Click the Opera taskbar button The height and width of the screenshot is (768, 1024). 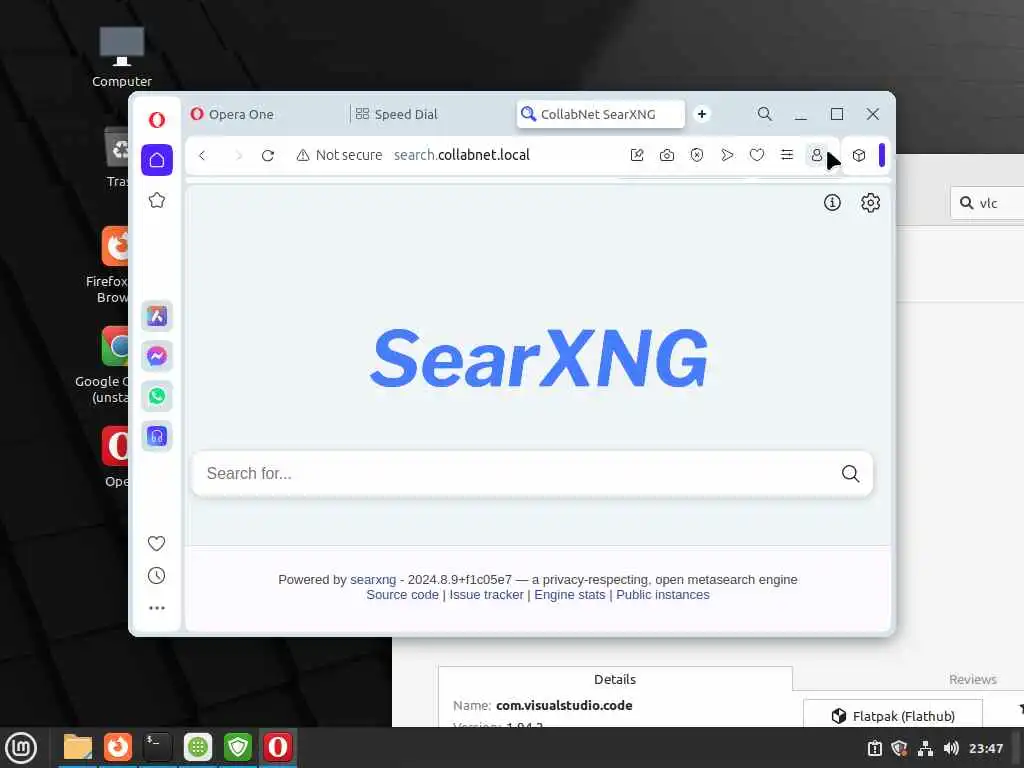point(278,748)
